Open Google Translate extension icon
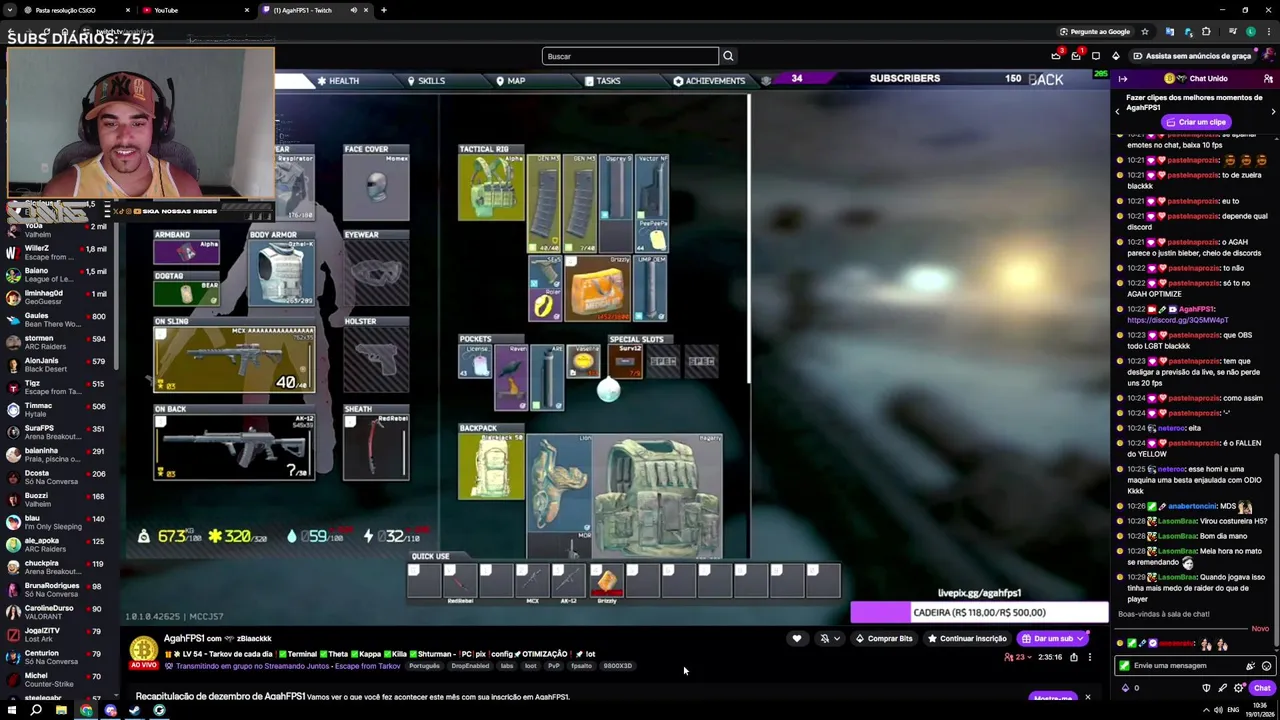The image size is (1280, 720). coord(1169,31)
